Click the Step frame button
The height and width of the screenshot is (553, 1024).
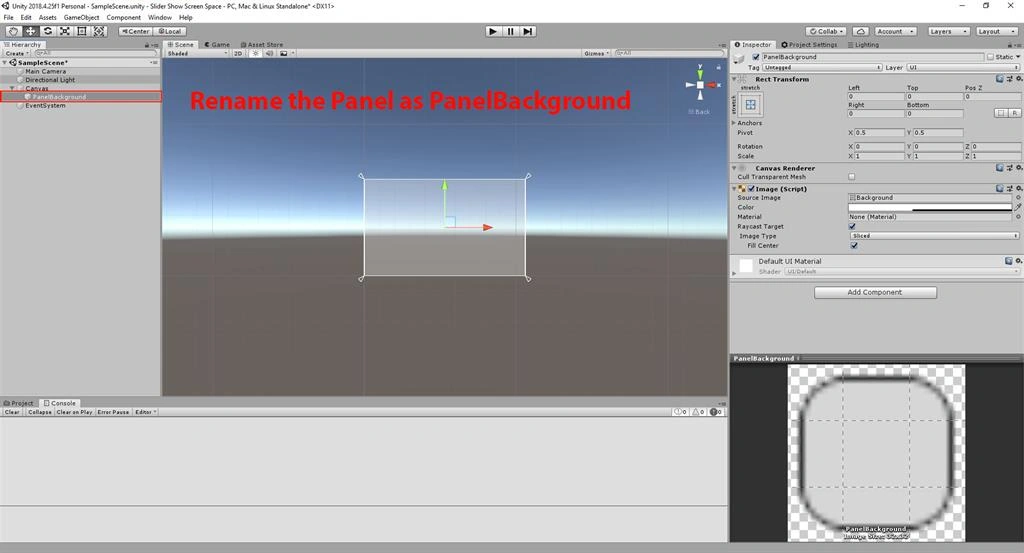click(x=528, y=31)
